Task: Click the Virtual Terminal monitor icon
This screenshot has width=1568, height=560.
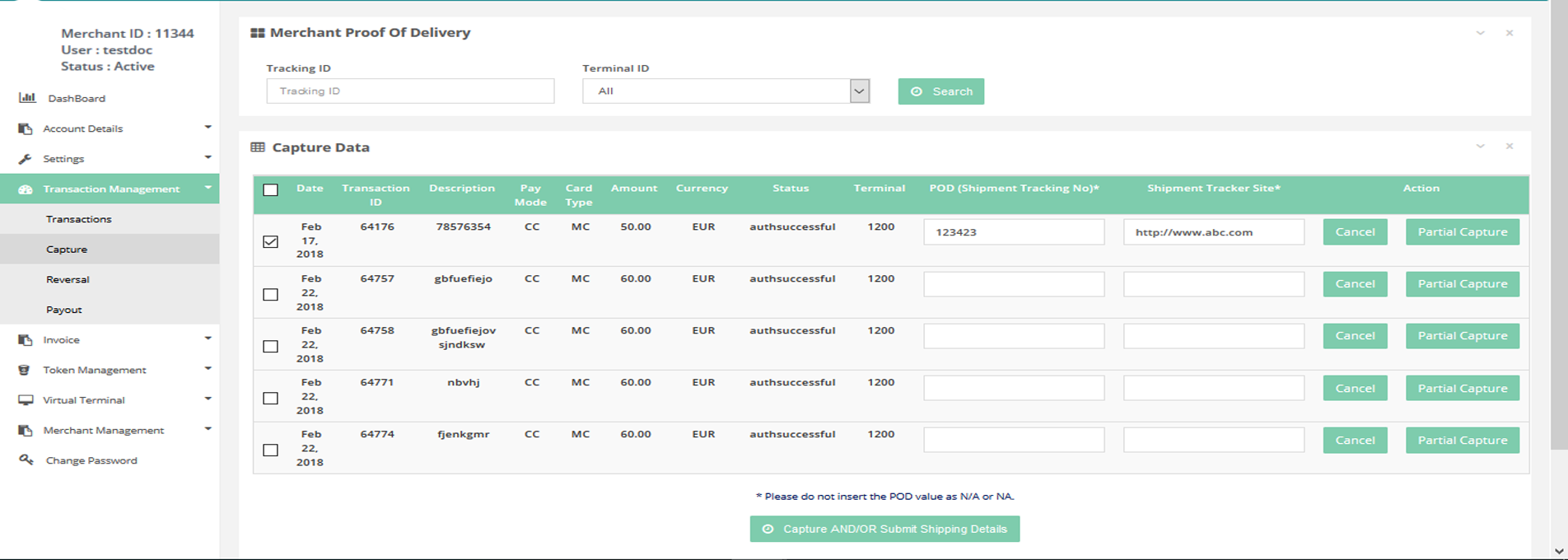Action: pos(26,400)
